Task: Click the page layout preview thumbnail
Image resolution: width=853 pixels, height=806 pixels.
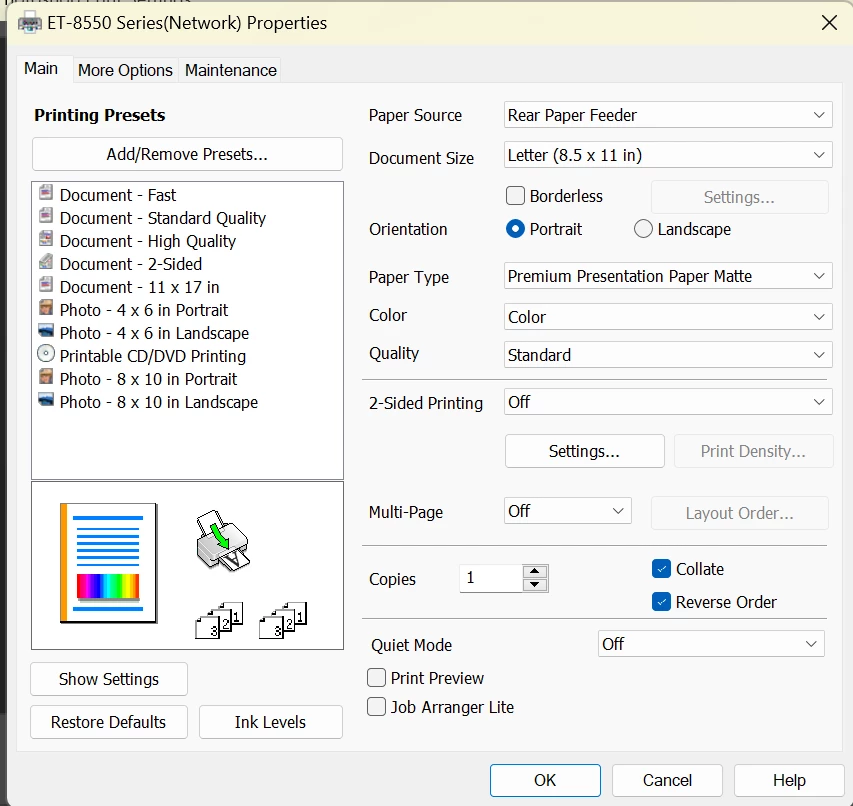Action: (109, 563)
